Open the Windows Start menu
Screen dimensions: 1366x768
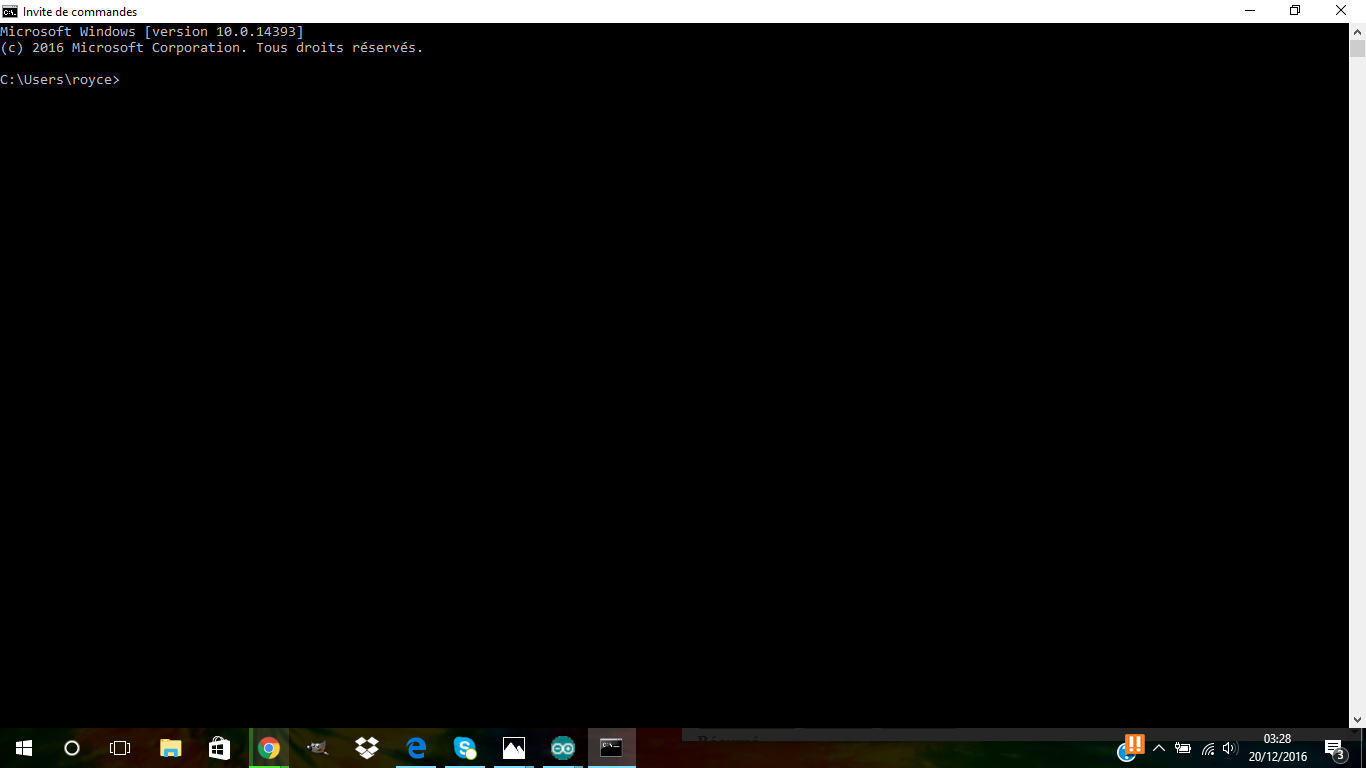point(24,748)
